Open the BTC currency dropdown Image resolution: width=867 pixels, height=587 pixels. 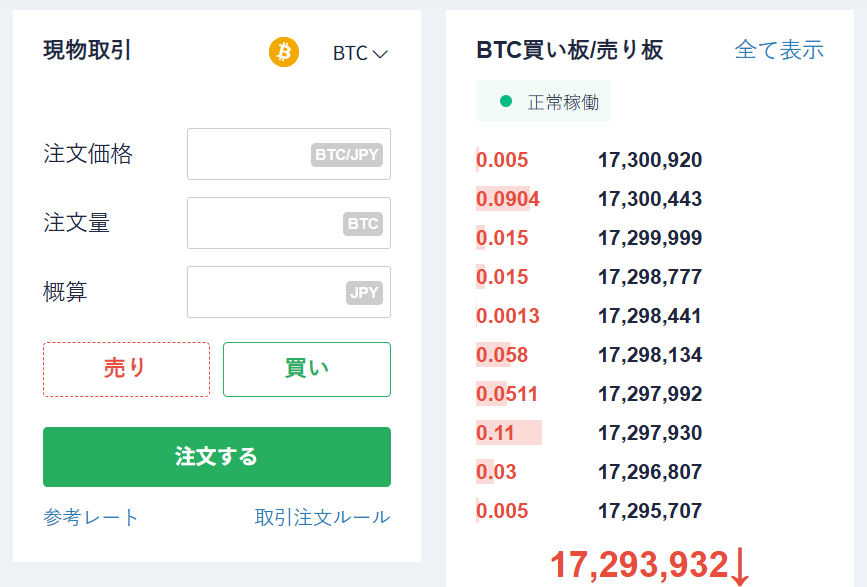[x=360, y=53]
